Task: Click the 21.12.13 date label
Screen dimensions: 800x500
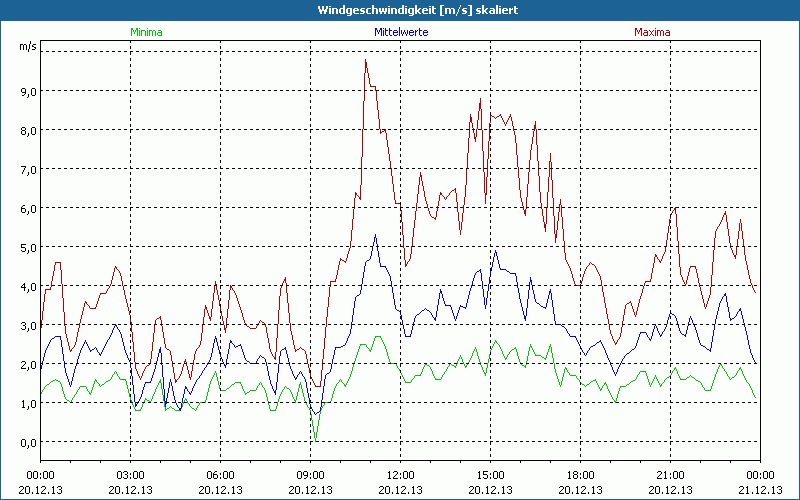Action: 760,490
